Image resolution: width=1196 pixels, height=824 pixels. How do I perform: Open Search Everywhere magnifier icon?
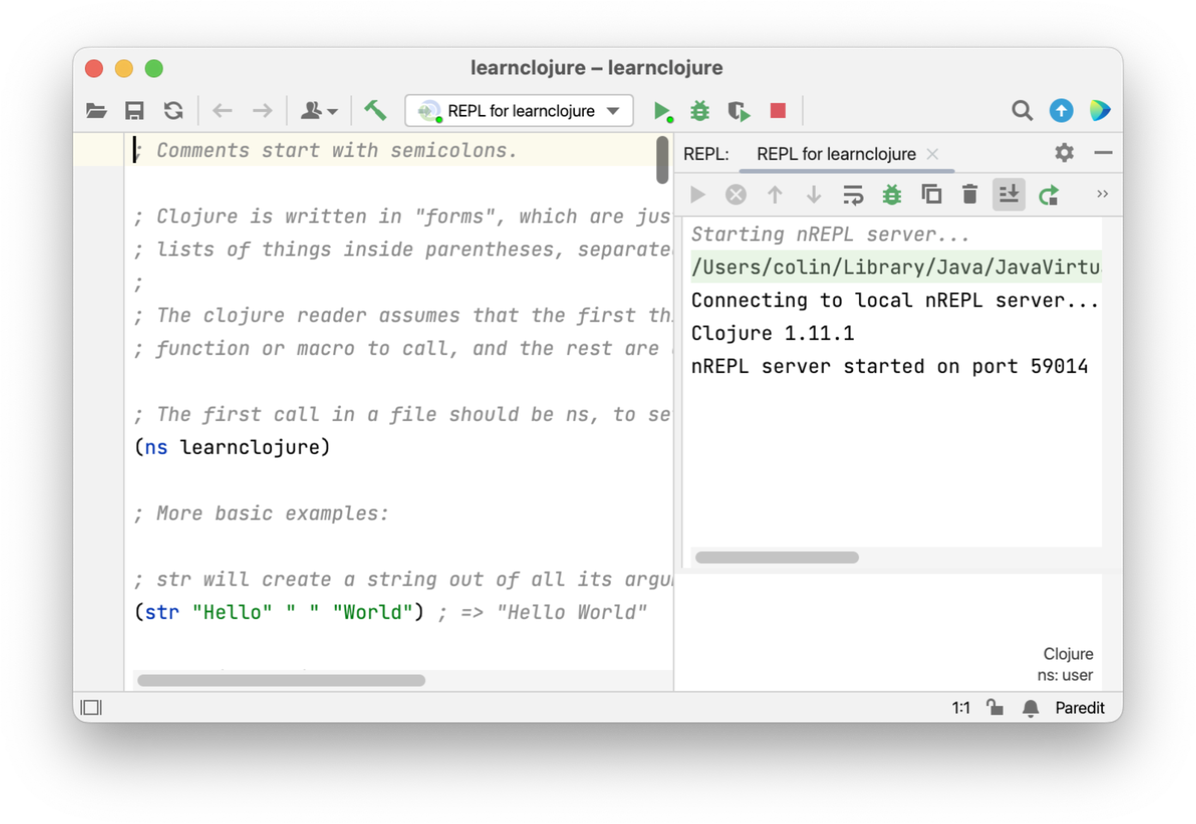coord(1022,111)
